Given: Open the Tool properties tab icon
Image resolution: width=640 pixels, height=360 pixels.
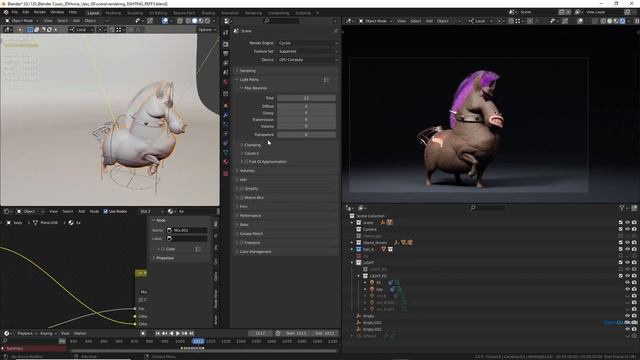Looking at the screenshot, I should [x=226, y=33].
